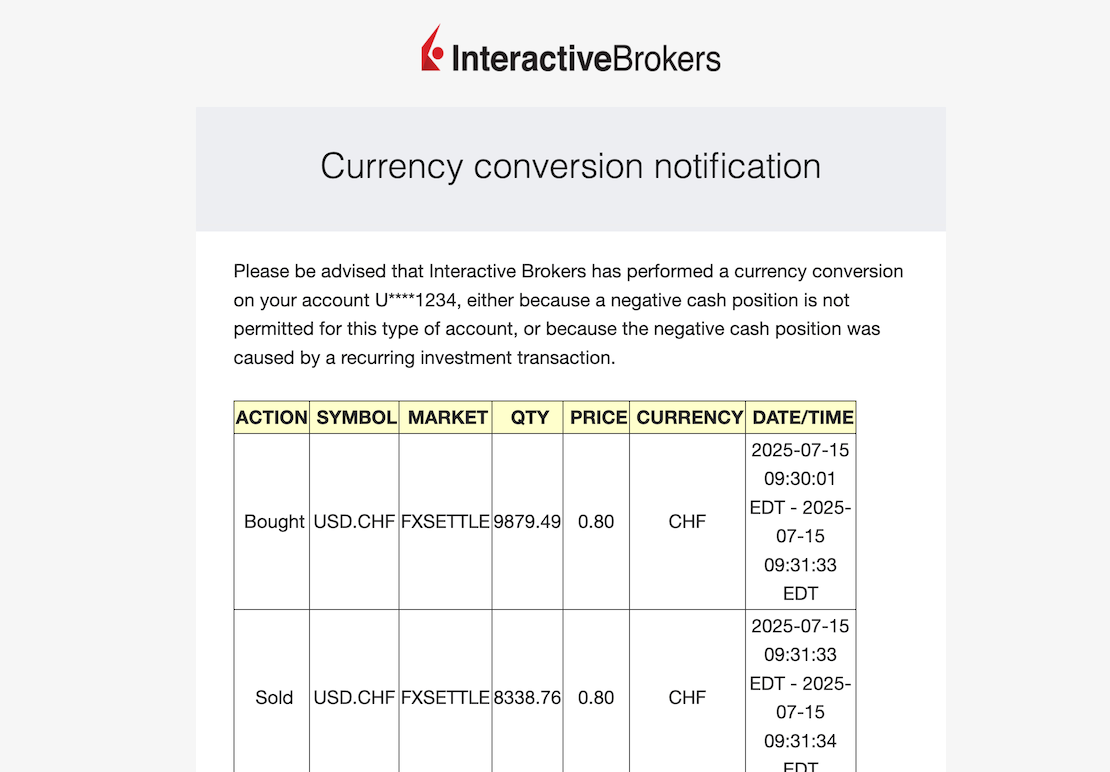Select the 9879.49 quantity cell
Screen dimensions: 1110x772
[x=528, y=522]
